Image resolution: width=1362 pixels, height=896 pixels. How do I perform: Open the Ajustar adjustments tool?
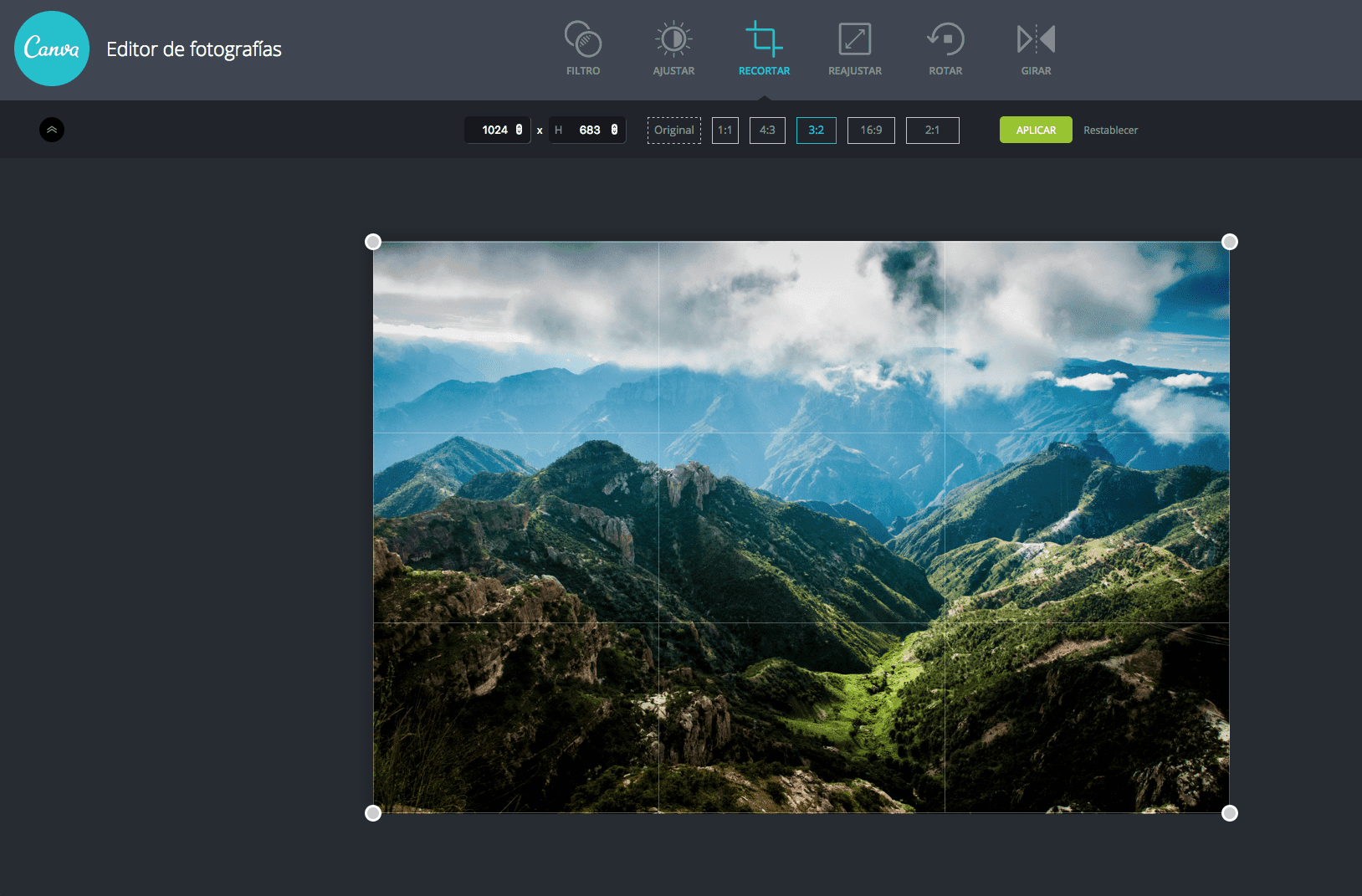coord(673,46)
